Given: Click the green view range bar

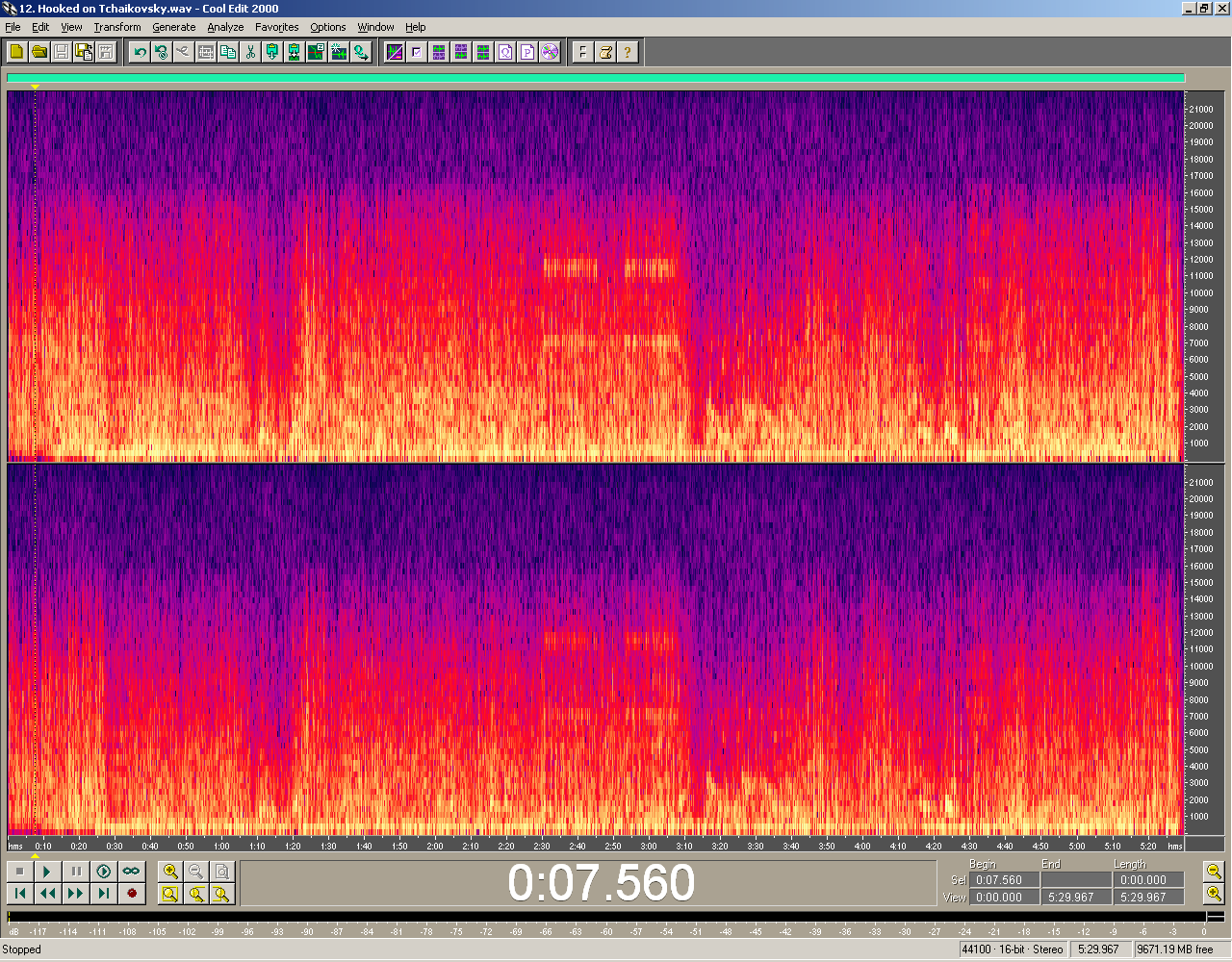Looking at the screenshot, I should pyautogui.click(x=595, y=79).
